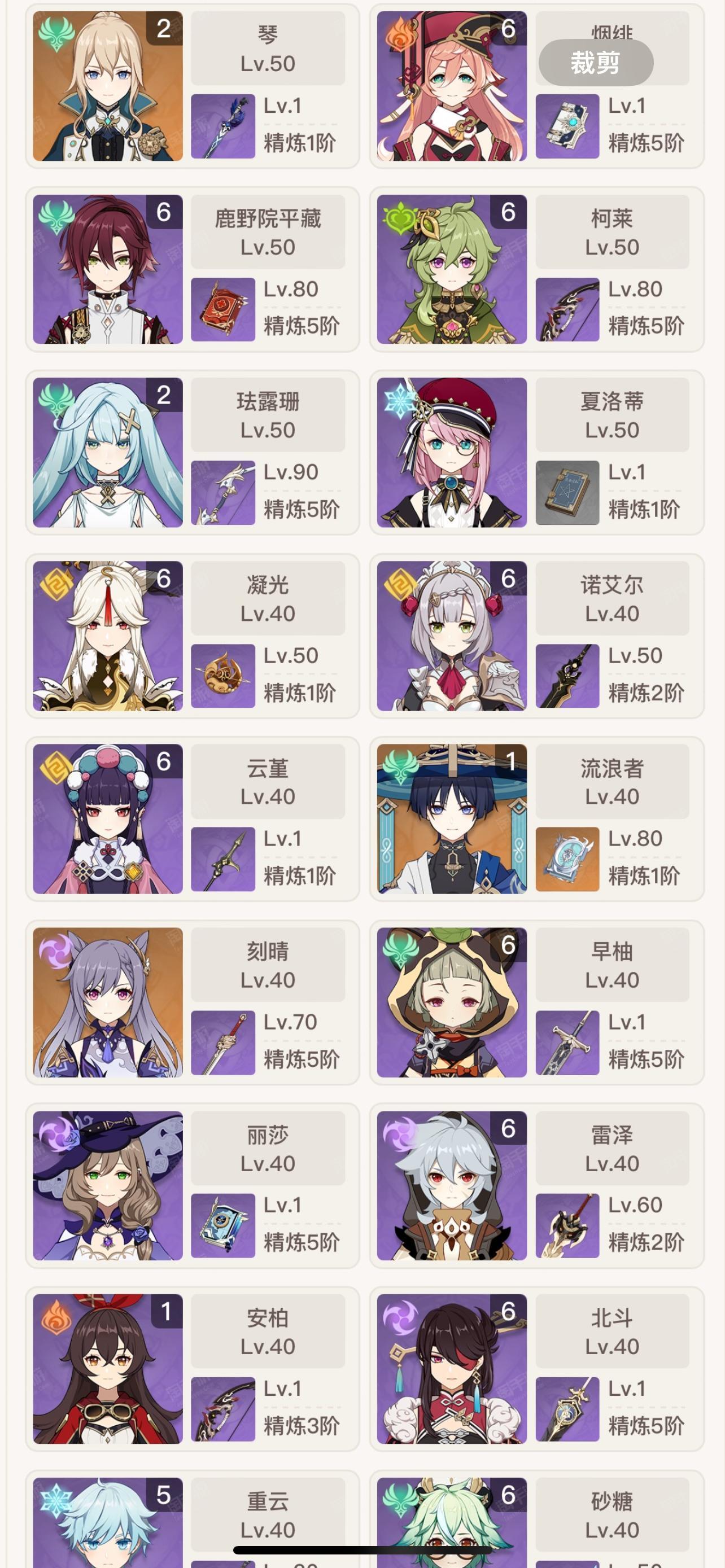Image resolution: width=725 pixels, height=1568 pixels.
Task: Open 法露珊's bow weapon icon
Action: point(223,492)
